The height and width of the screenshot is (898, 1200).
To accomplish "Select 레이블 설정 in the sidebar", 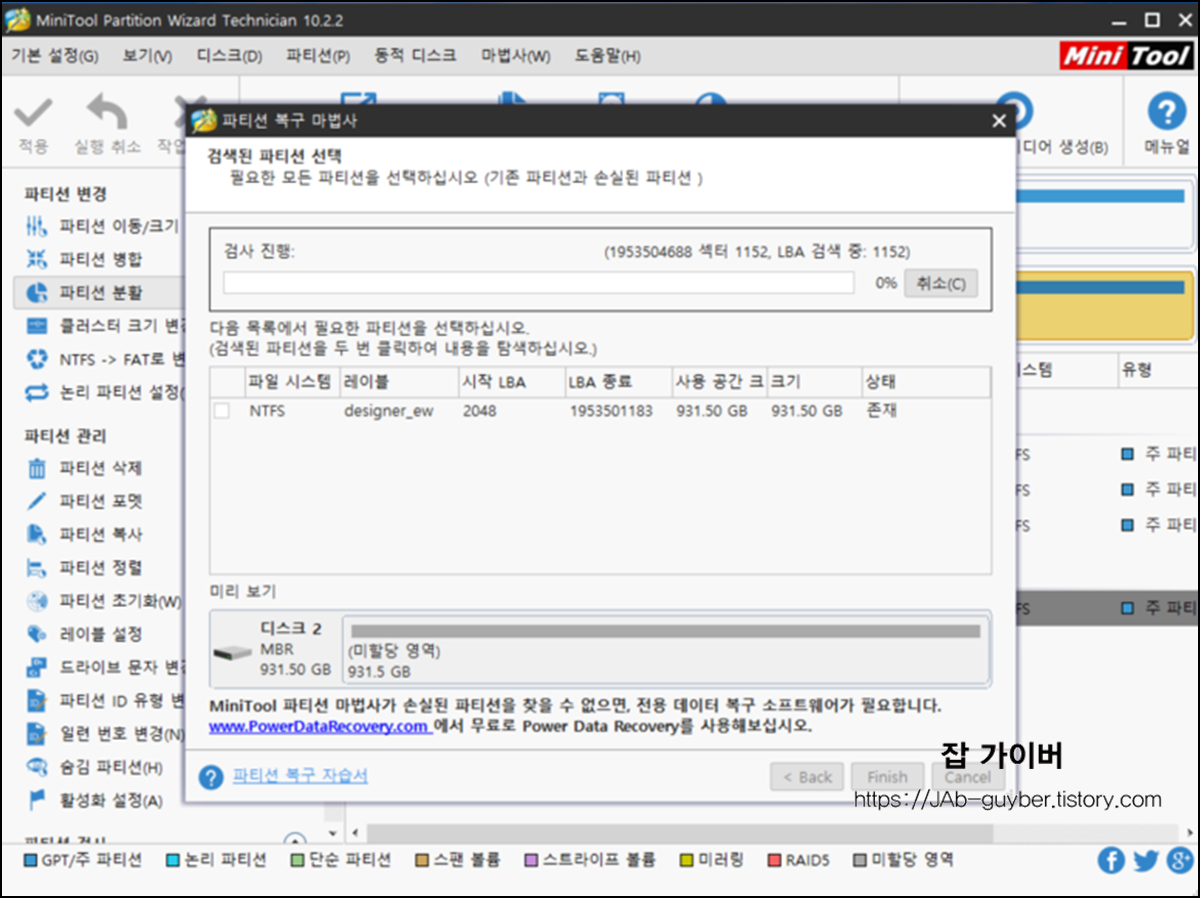I will pyautogui.click(x=84, y=634).
